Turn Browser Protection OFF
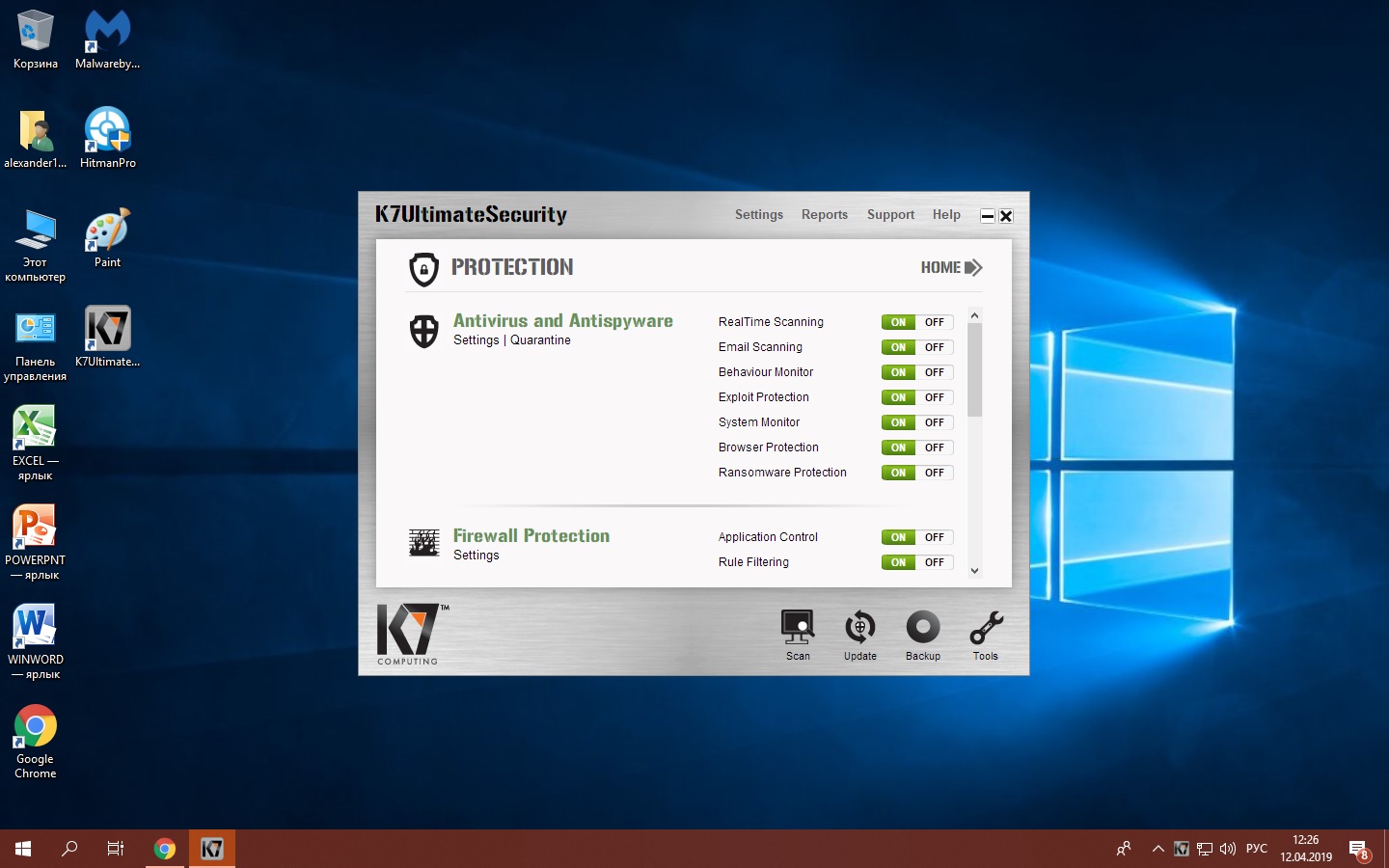The width and height of the screenshot is (1389, 868). pos(935,448)
